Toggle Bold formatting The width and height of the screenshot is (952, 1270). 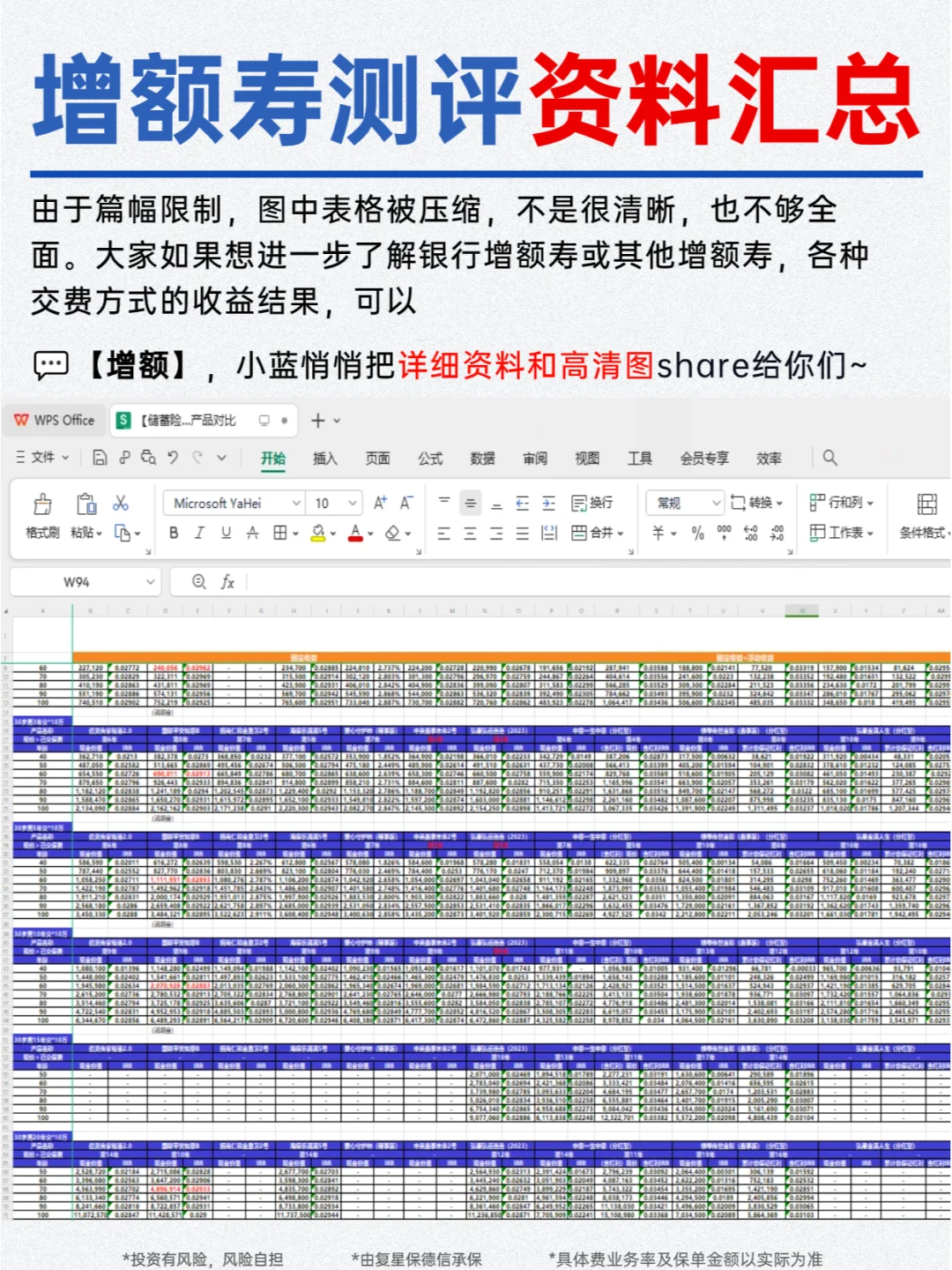(x=174, y=533)
